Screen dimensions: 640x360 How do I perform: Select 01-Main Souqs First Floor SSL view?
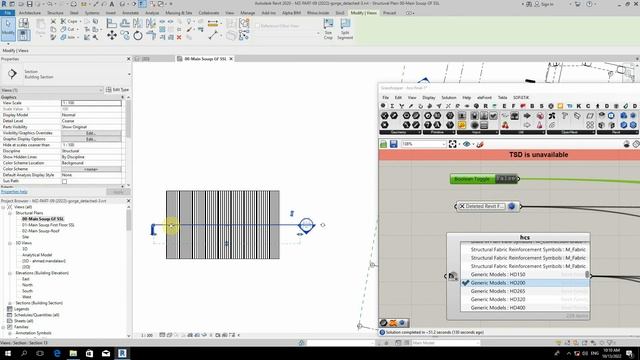point(48,225)
